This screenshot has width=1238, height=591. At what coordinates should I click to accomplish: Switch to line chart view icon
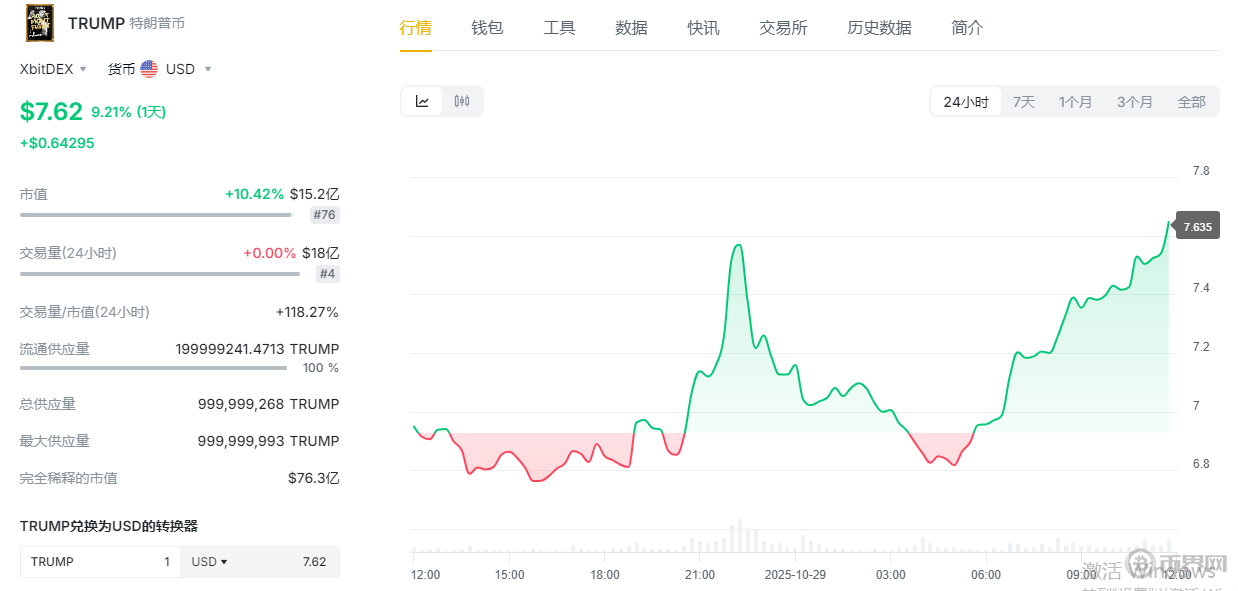point(422,101)
